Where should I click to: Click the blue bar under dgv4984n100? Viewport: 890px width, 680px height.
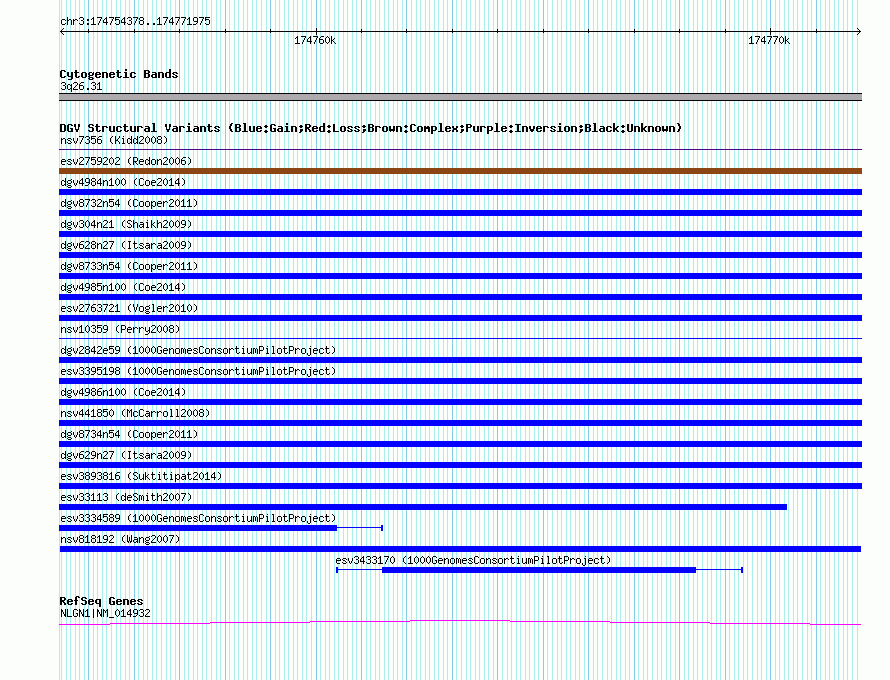click(460, 192)
